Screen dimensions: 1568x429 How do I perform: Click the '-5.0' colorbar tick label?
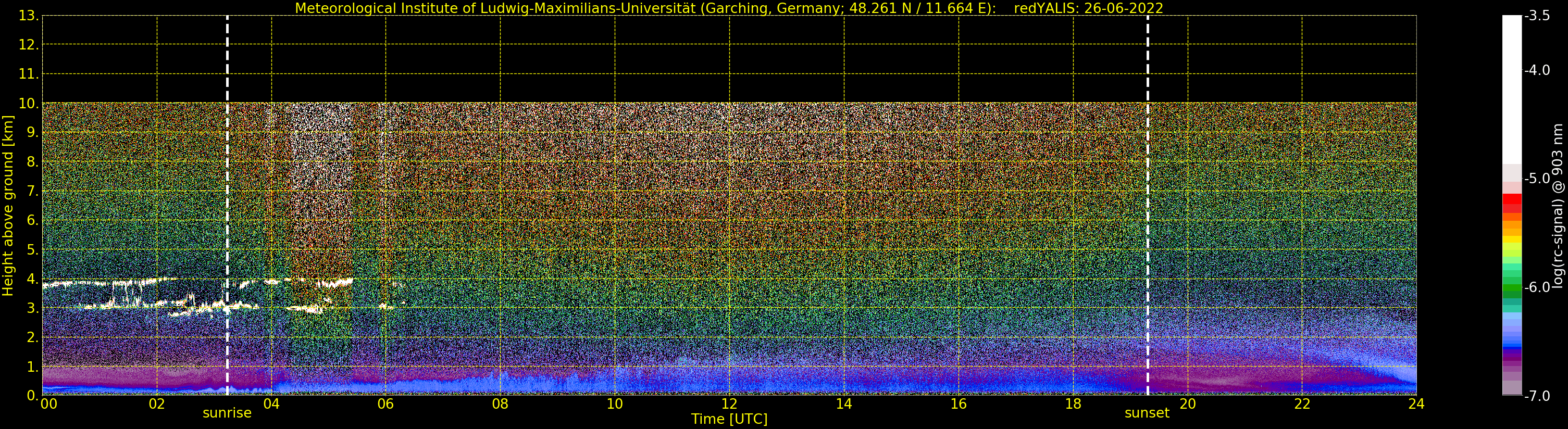coord(1537,178)
